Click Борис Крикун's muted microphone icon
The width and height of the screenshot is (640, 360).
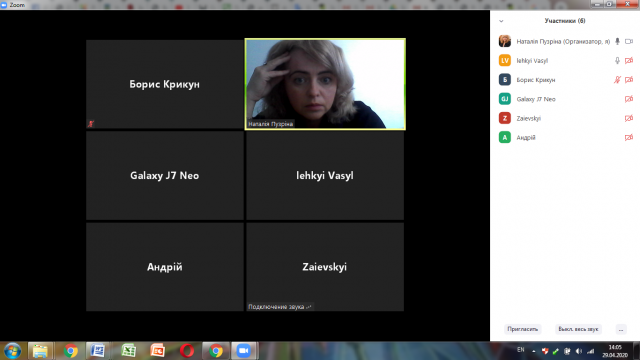coord(617,80)
